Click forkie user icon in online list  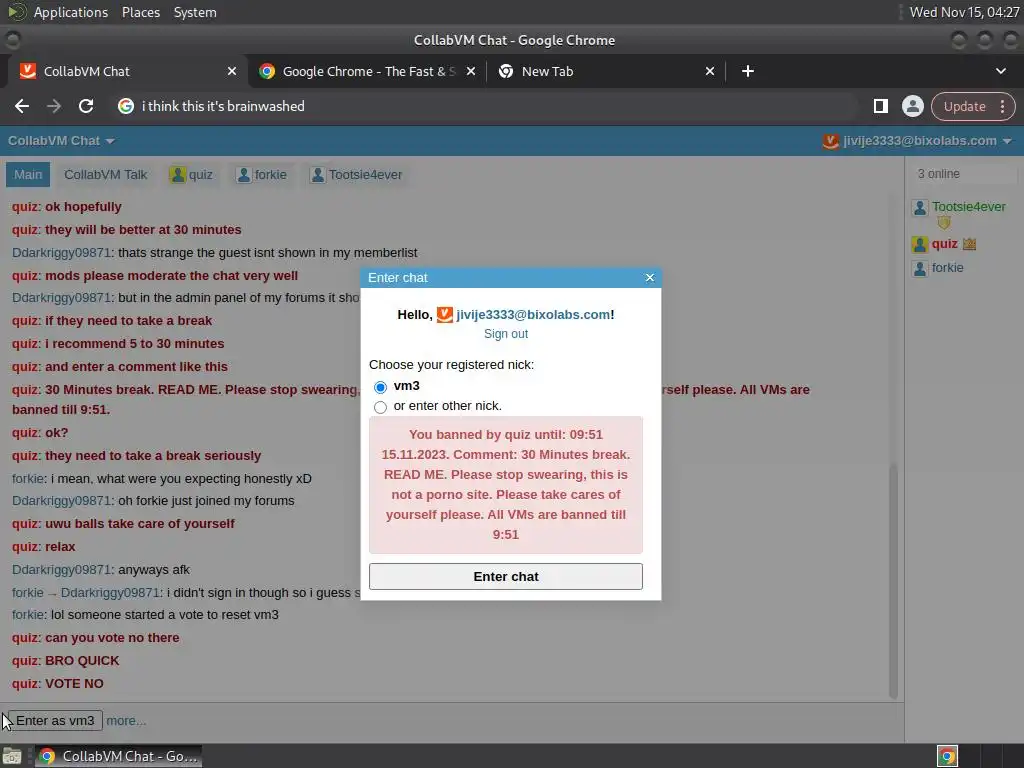[x=920, y=268]
